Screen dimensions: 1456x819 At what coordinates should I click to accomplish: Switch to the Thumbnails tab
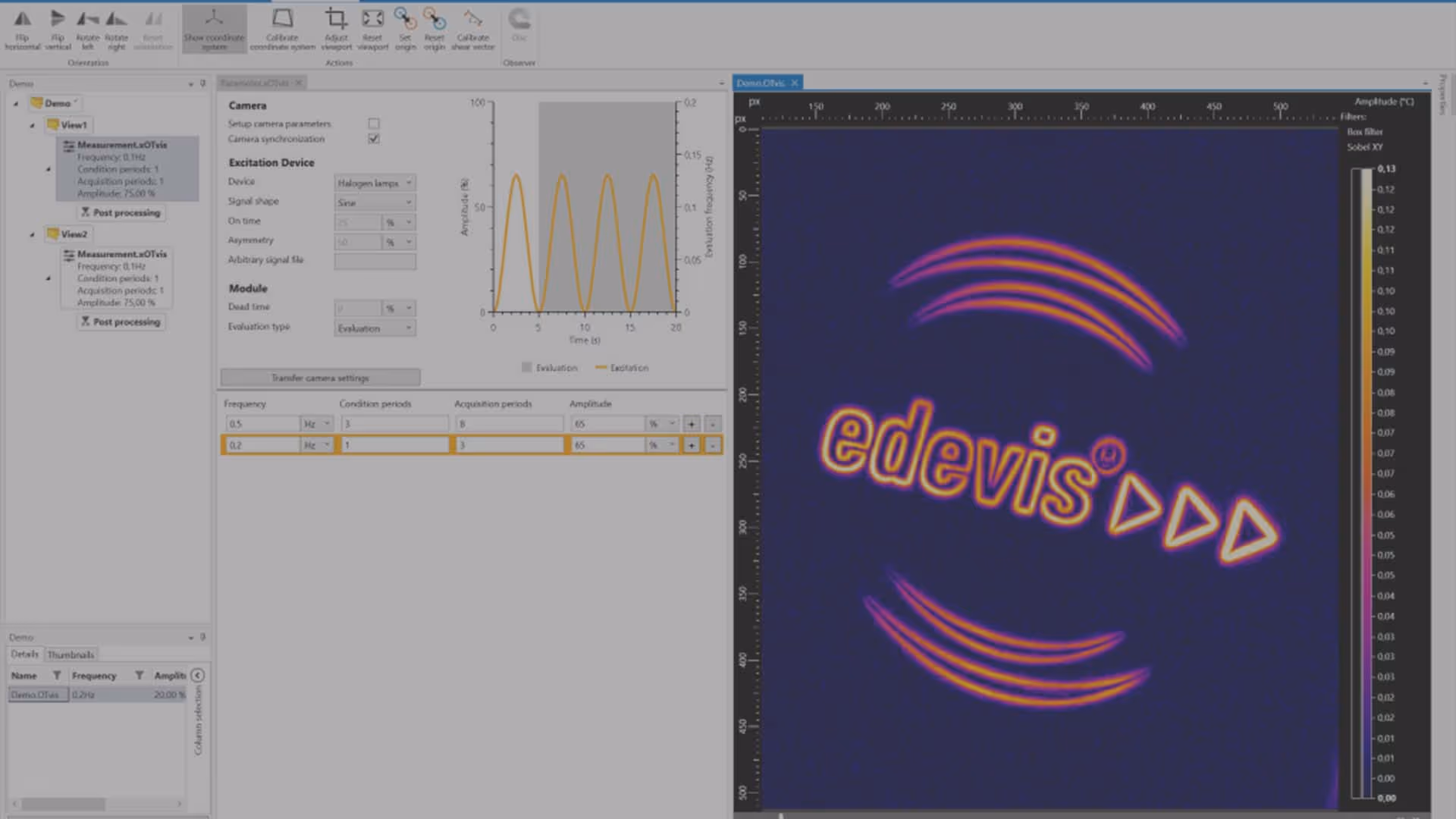click(71, 654)
